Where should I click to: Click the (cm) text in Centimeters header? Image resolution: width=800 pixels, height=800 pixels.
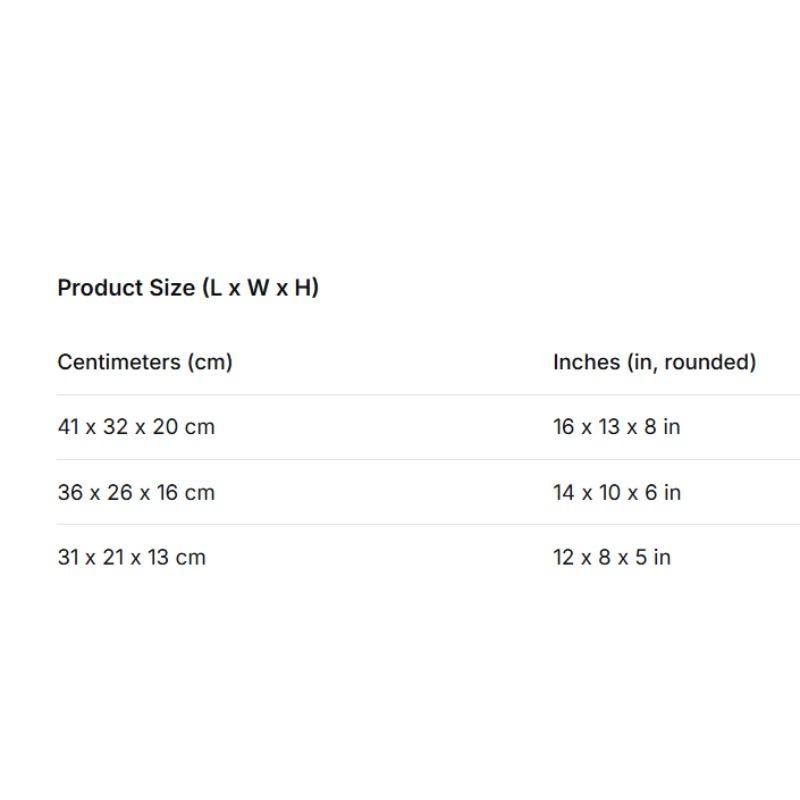pyautogui.click(x=210, y=362)
